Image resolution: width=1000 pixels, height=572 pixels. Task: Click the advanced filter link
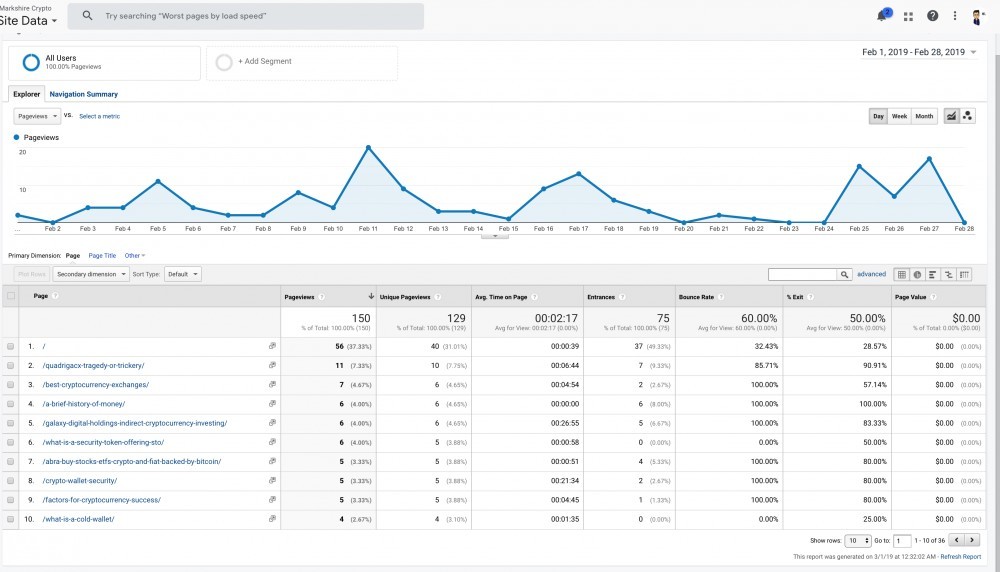tap(871, 274)
